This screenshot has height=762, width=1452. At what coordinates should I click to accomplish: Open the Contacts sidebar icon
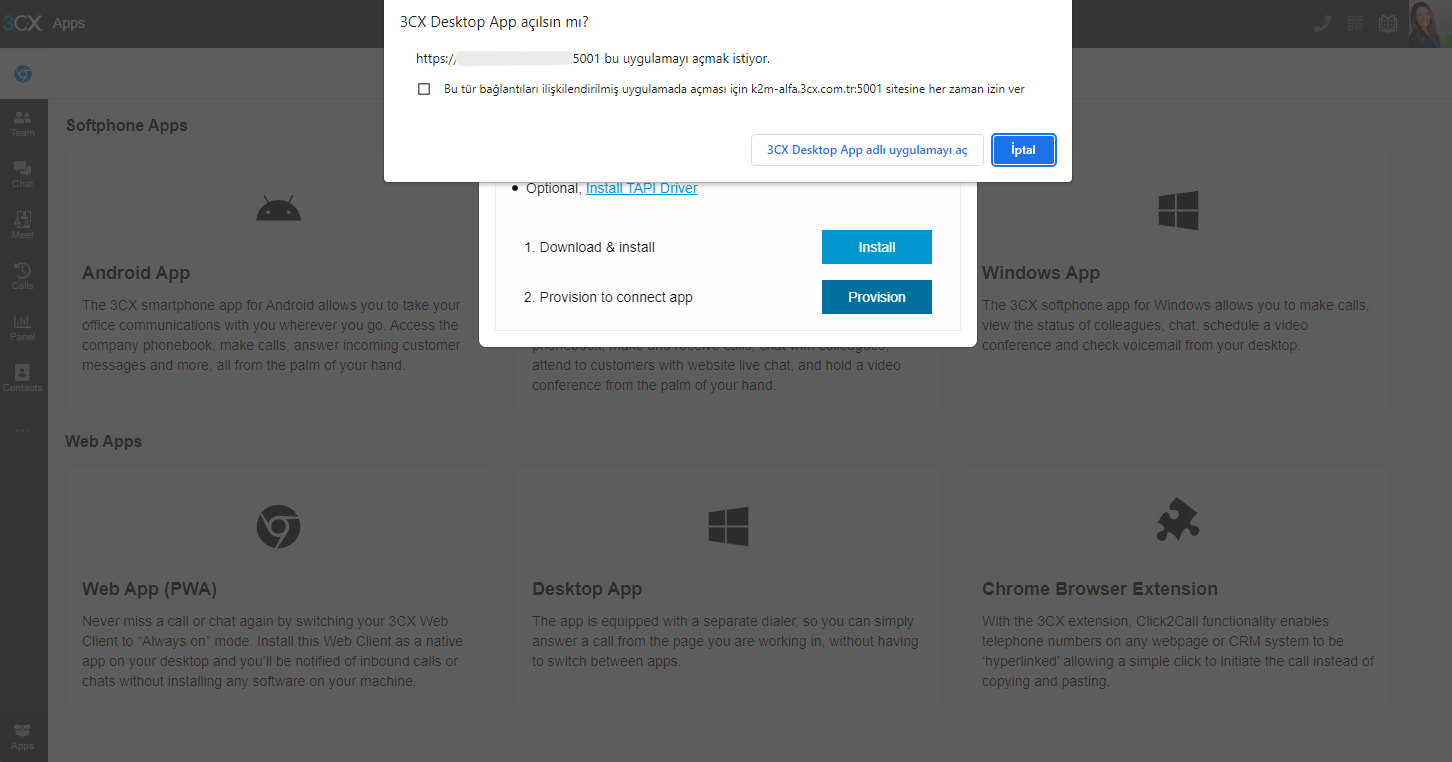[x=22, y=378]
